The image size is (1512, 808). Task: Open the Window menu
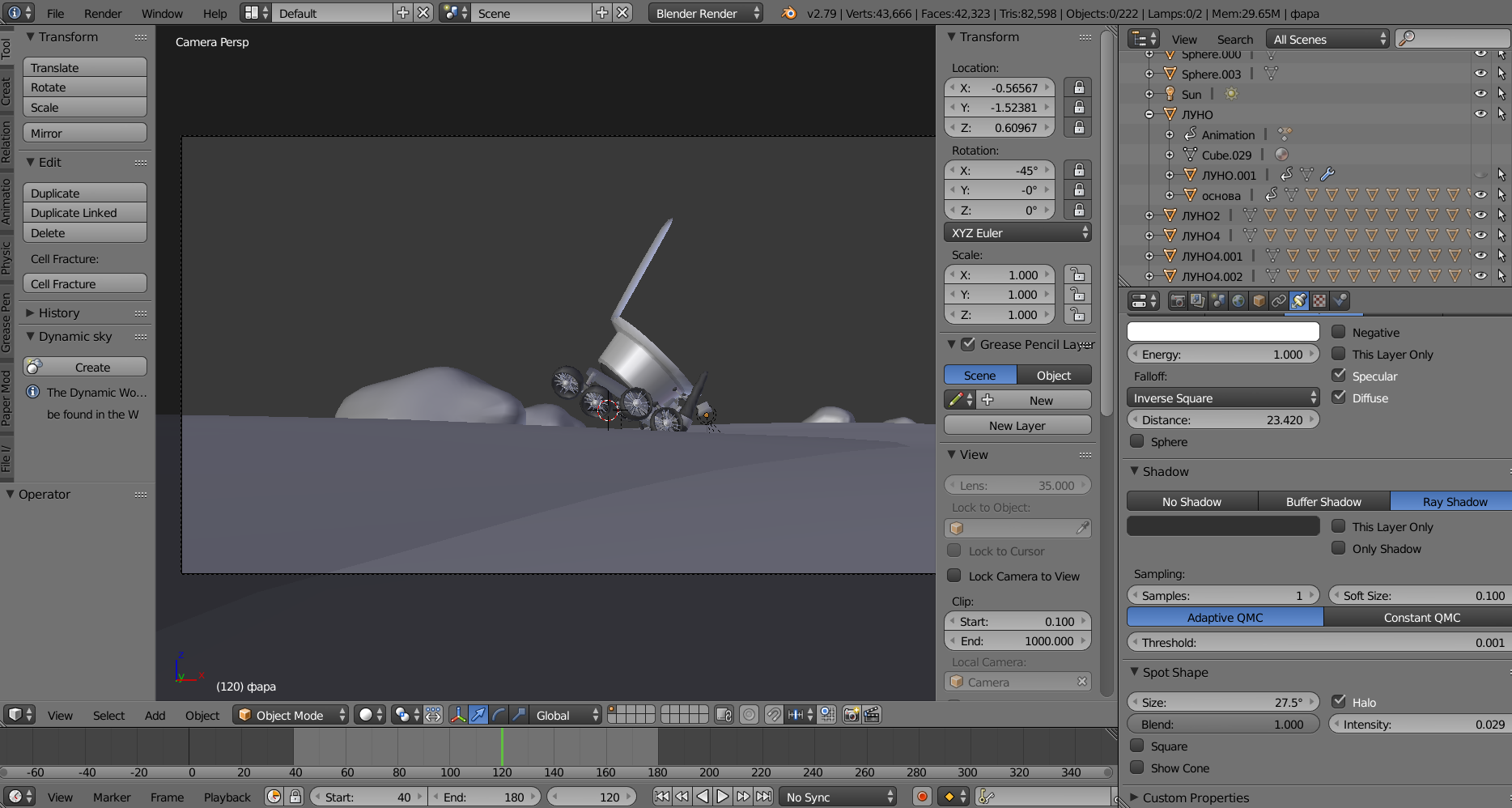162,13
